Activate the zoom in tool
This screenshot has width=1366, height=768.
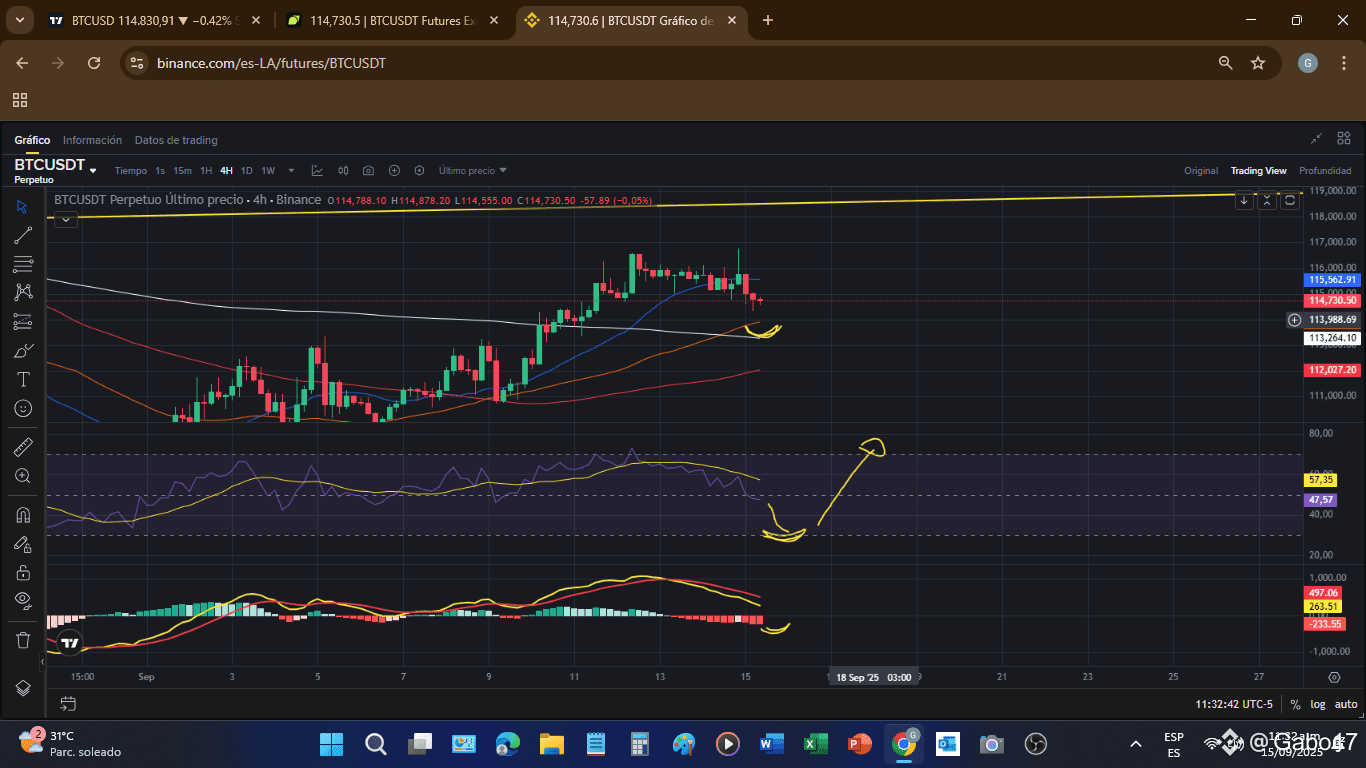pyautogui.click(x=23, y=476)
